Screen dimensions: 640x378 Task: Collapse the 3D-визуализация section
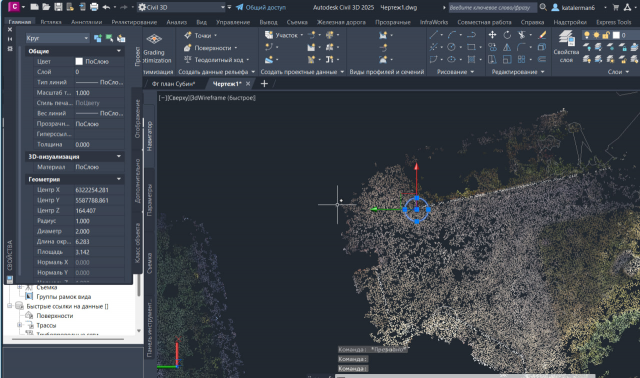click(119, 156)
